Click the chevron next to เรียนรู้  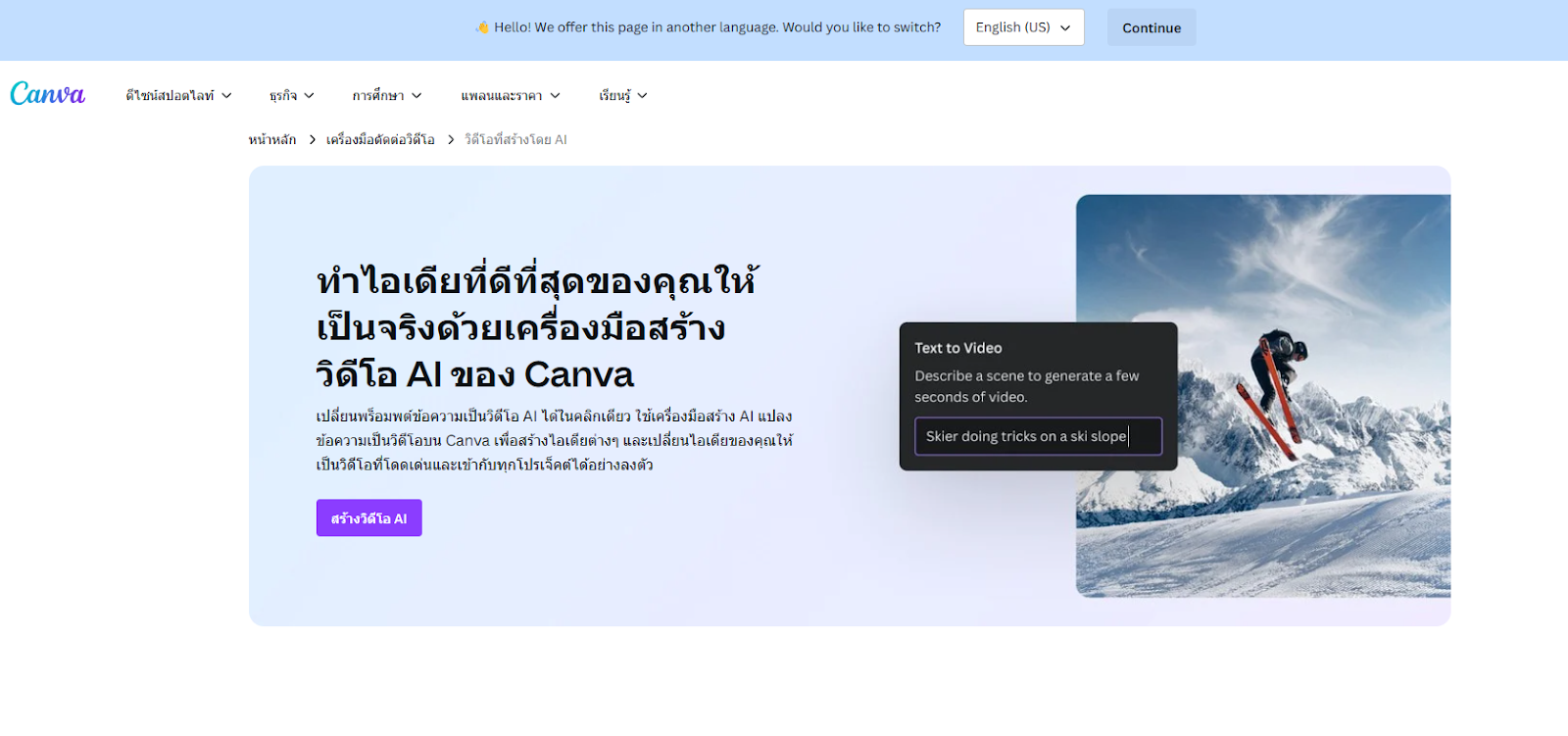click(642, 95)
